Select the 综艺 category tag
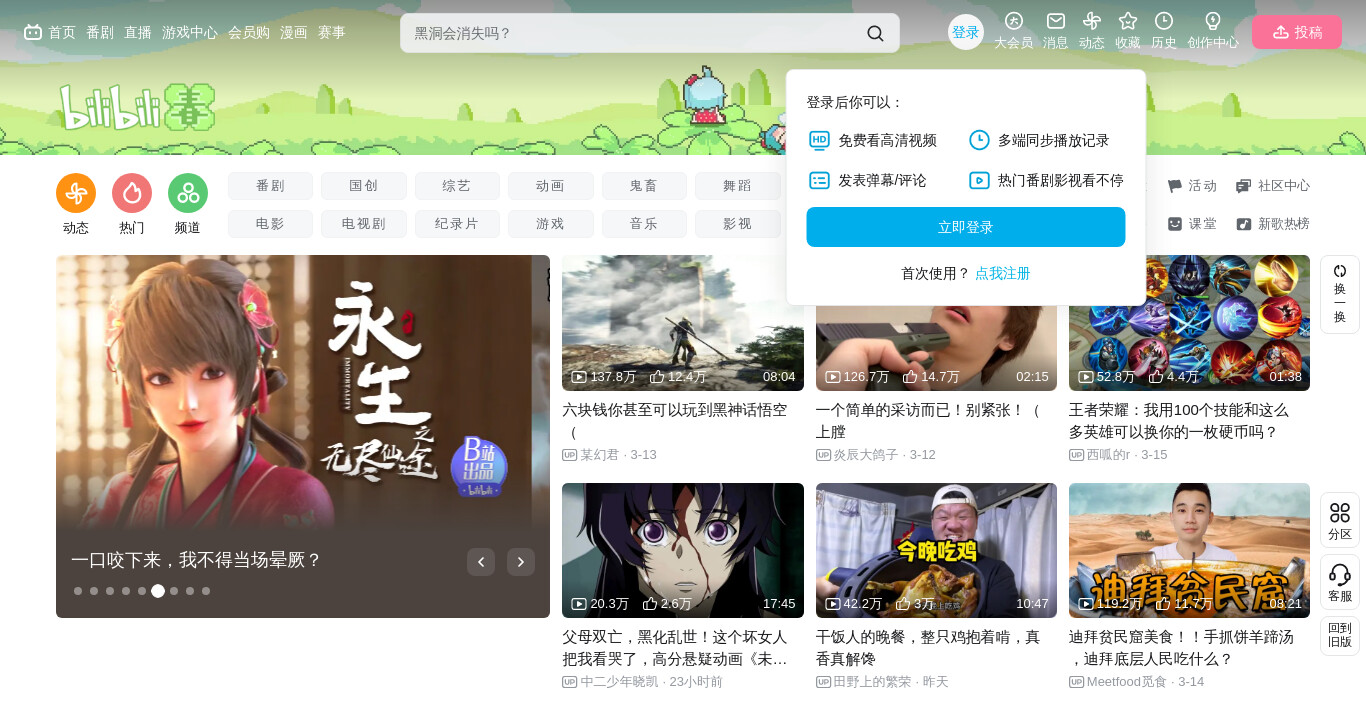 click(x=457, y=186)
